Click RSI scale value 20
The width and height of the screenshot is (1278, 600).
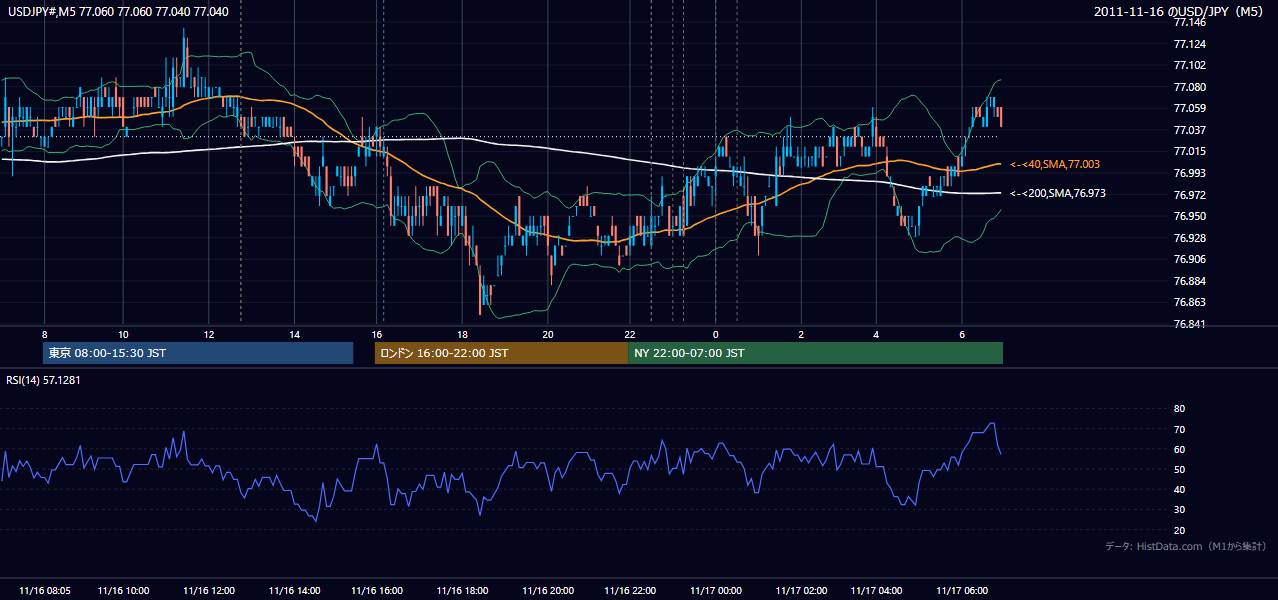1179,530
